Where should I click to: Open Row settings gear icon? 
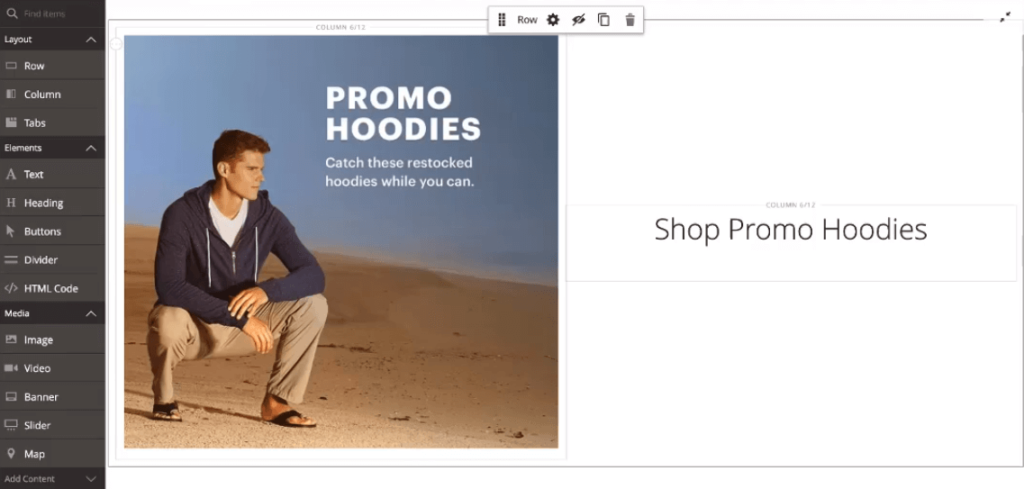552,20
